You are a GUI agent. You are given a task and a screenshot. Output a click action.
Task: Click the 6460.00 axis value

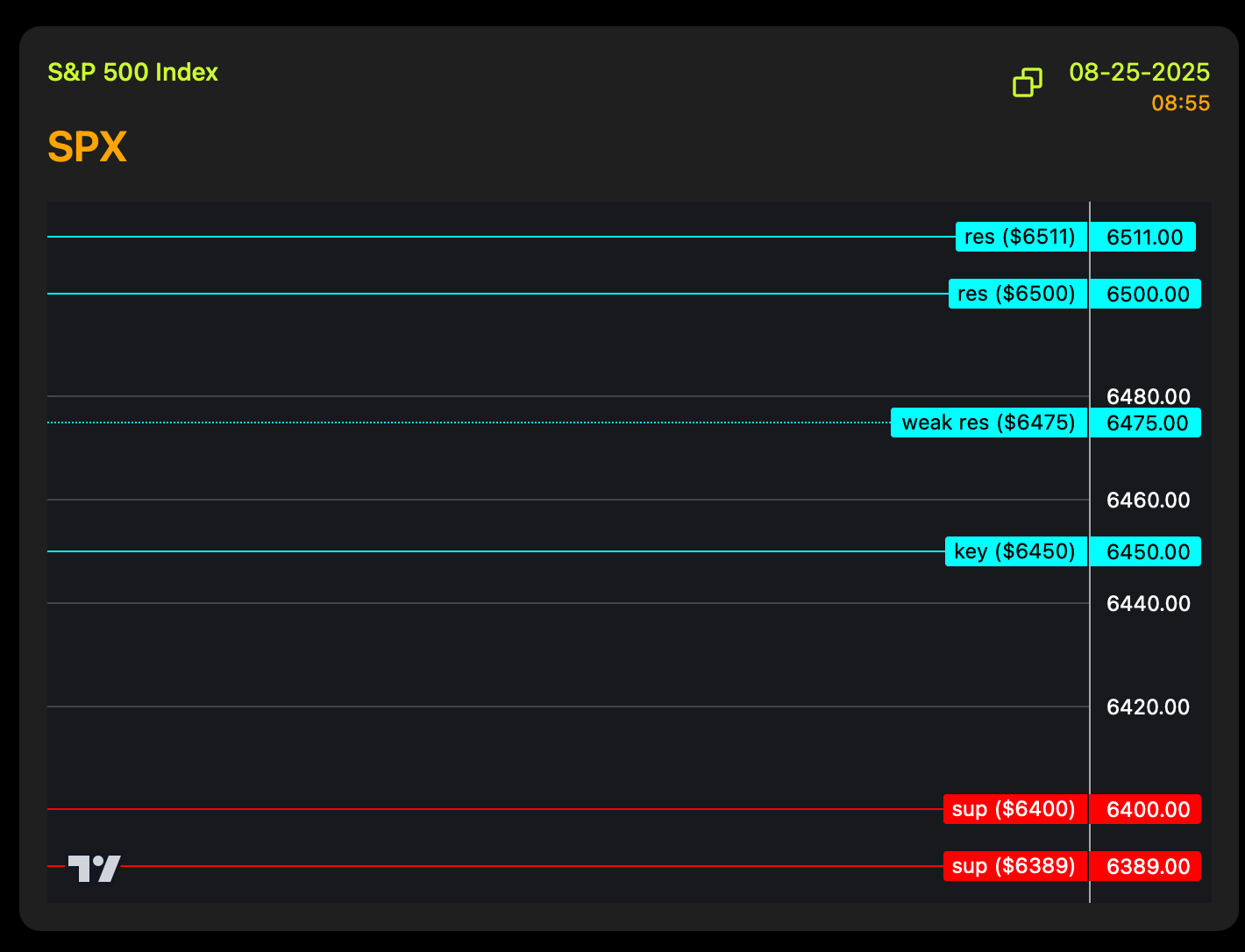click(x=1149, y=500)
